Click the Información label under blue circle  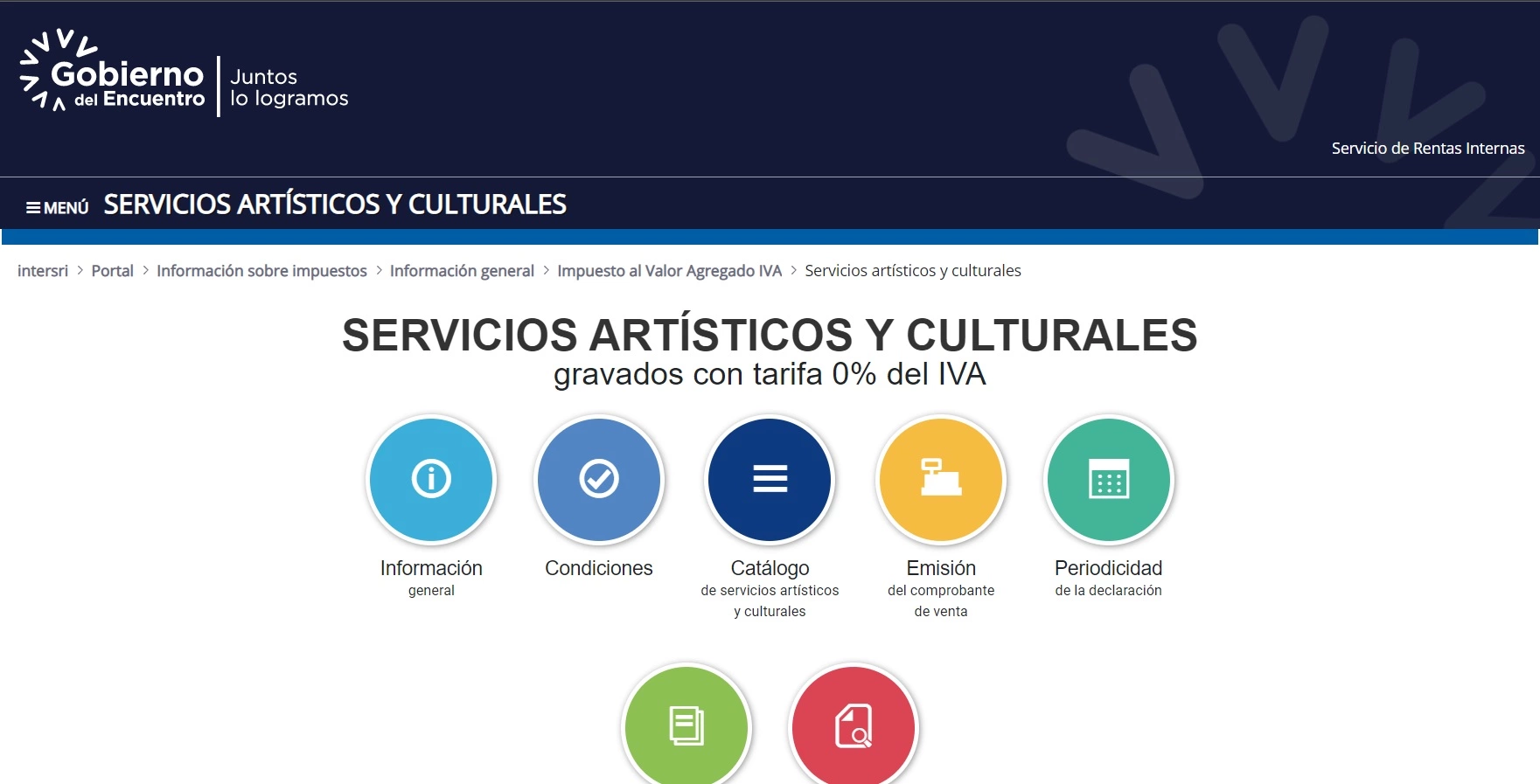431,568
